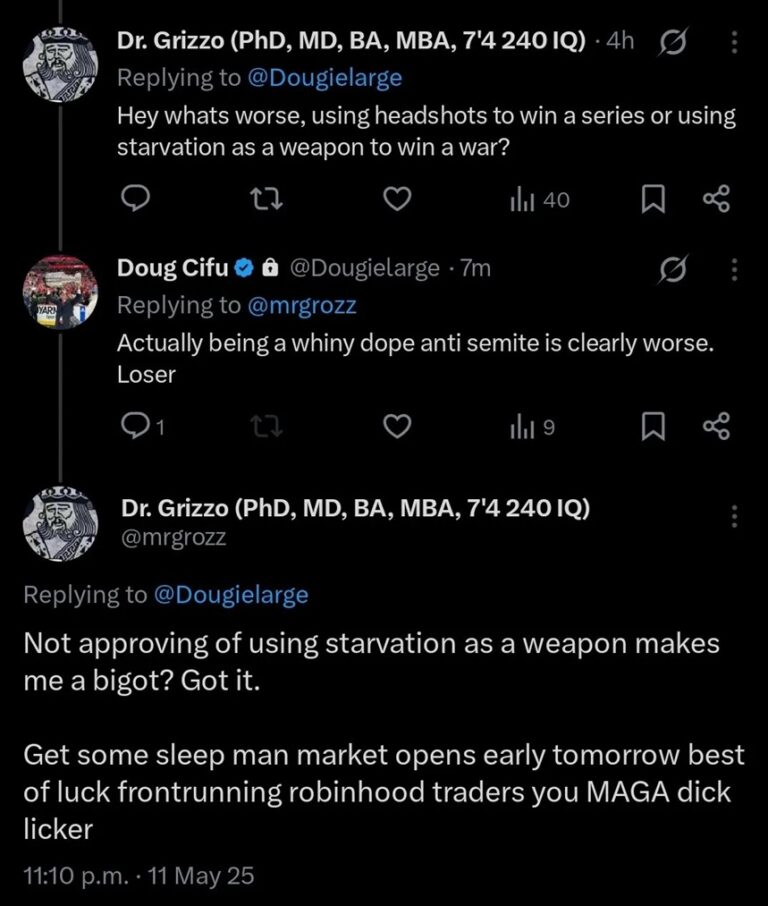Viewport: 768px width, 906px height.
Task: Share Doug Cifu's reply
Action: point(716,427)
